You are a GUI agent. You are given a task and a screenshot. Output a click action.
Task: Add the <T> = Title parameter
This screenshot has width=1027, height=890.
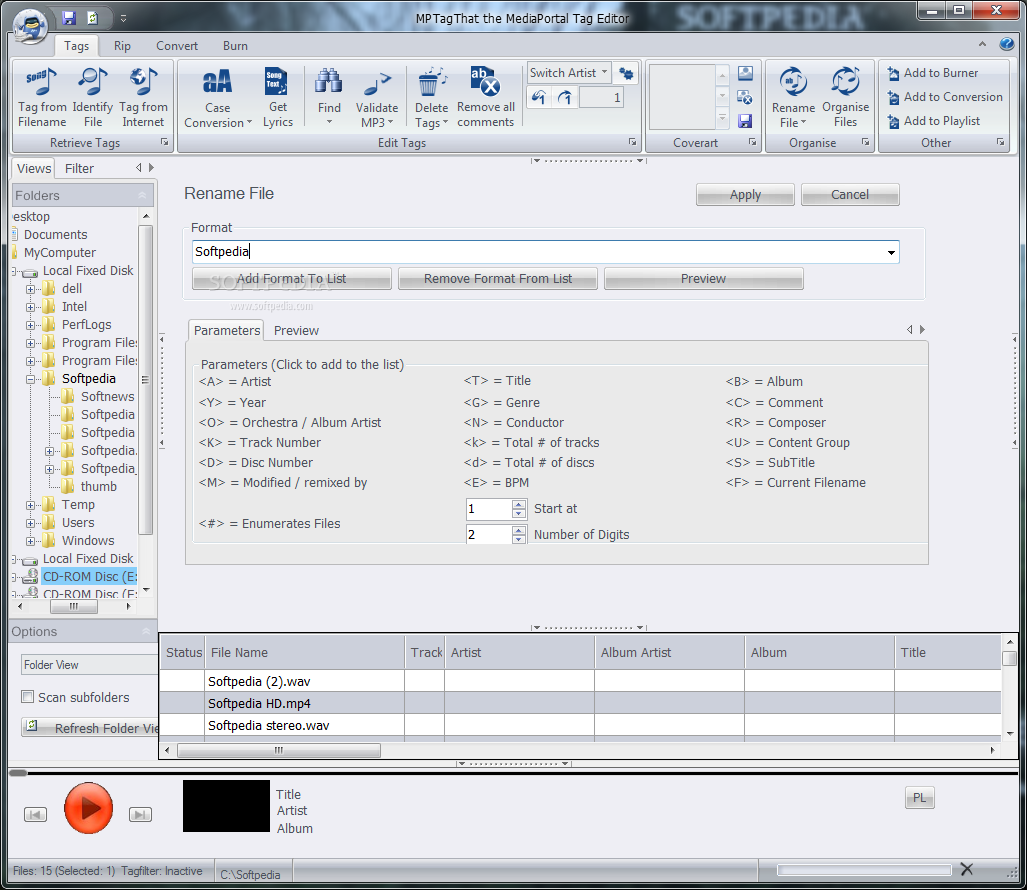(497, 381)
